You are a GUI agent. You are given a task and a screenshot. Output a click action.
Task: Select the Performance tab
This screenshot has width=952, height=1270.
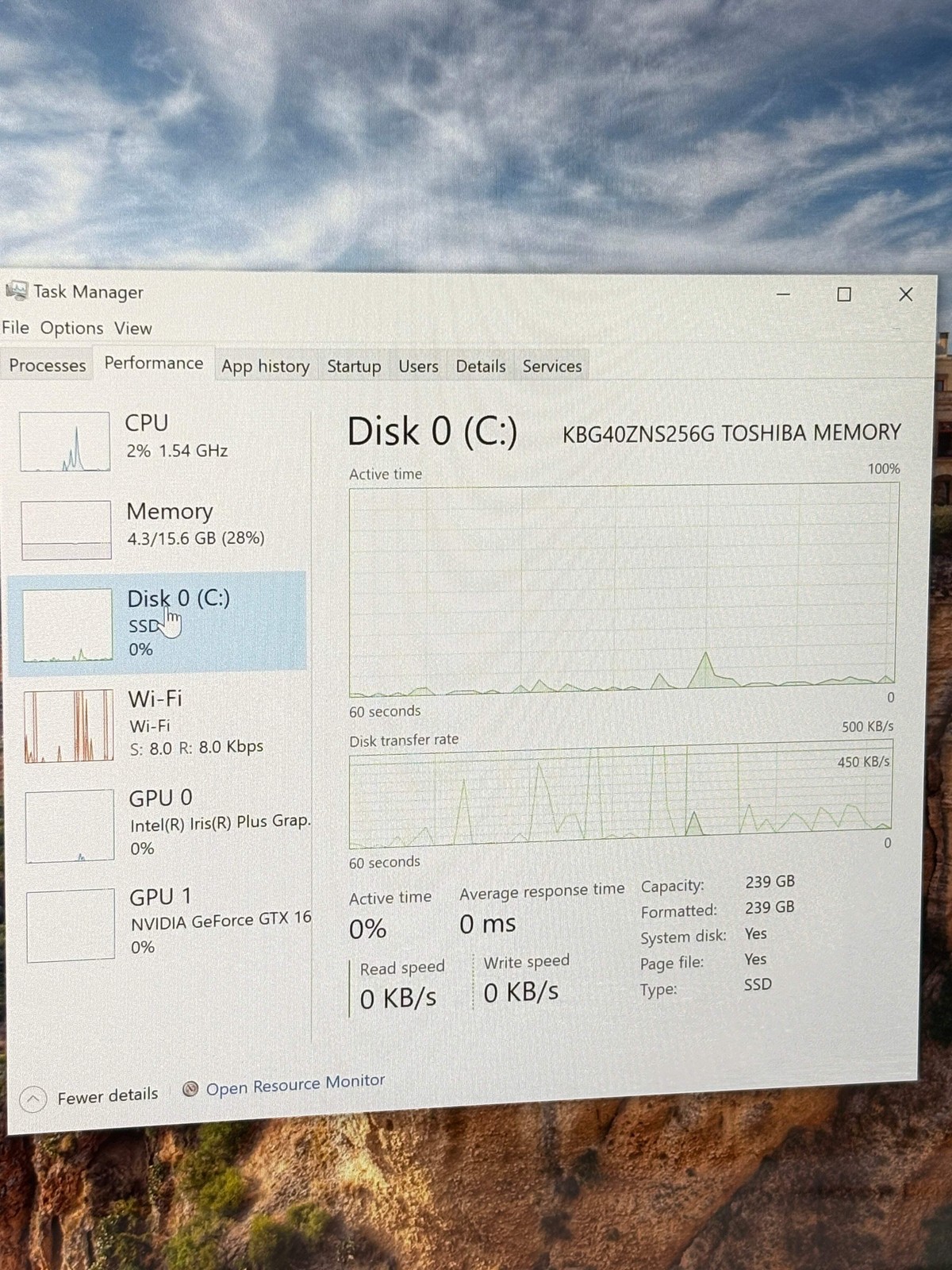click(154, 364)
